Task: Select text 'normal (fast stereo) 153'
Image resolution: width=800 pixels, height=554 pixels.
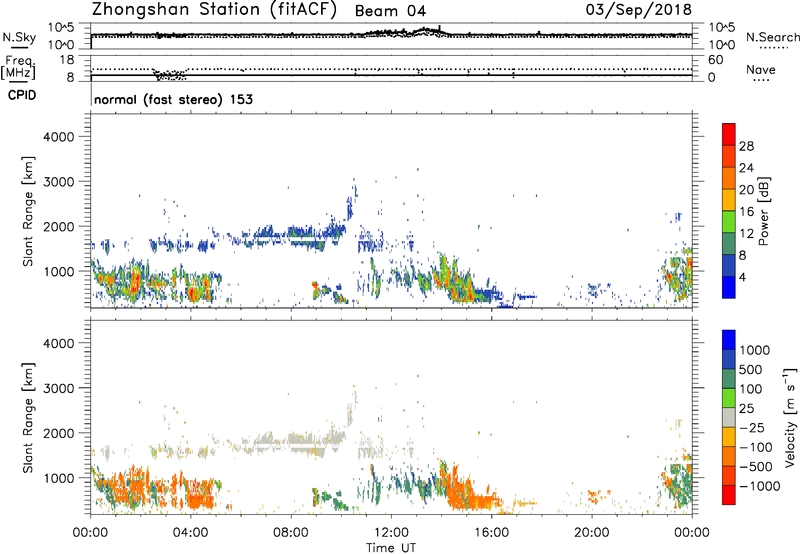Action: (x=173, y=99)
